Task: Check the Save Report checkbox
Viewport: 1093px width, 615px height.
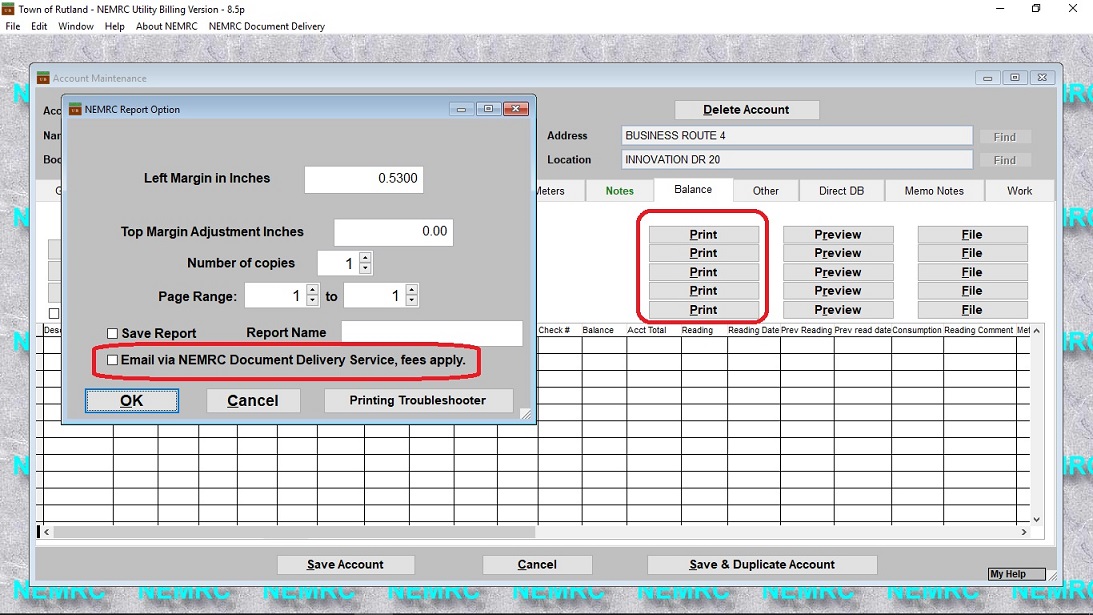Action: tap(113, 333)
